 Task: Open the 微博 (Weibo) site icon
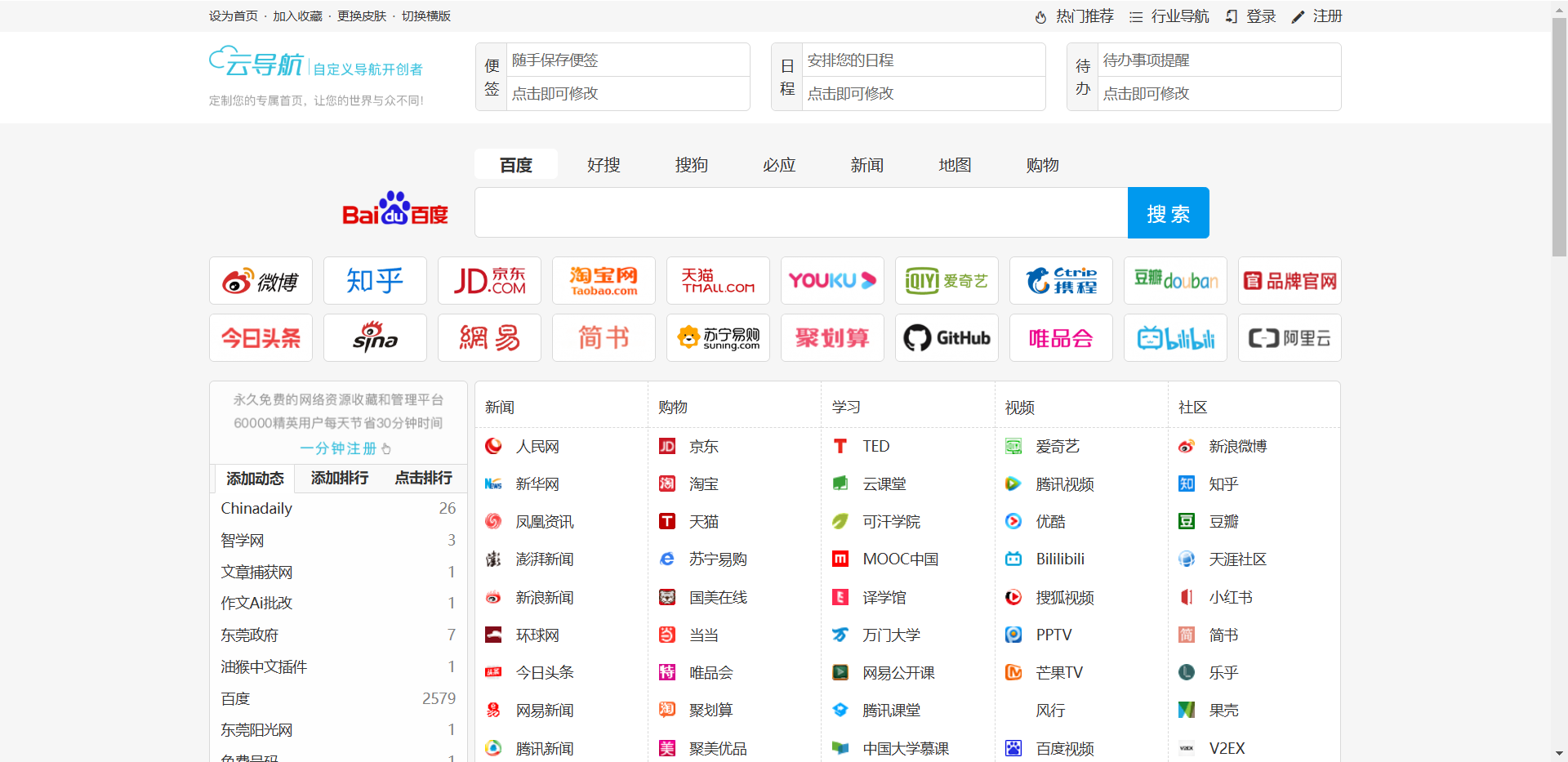click(x=260, y=280)
